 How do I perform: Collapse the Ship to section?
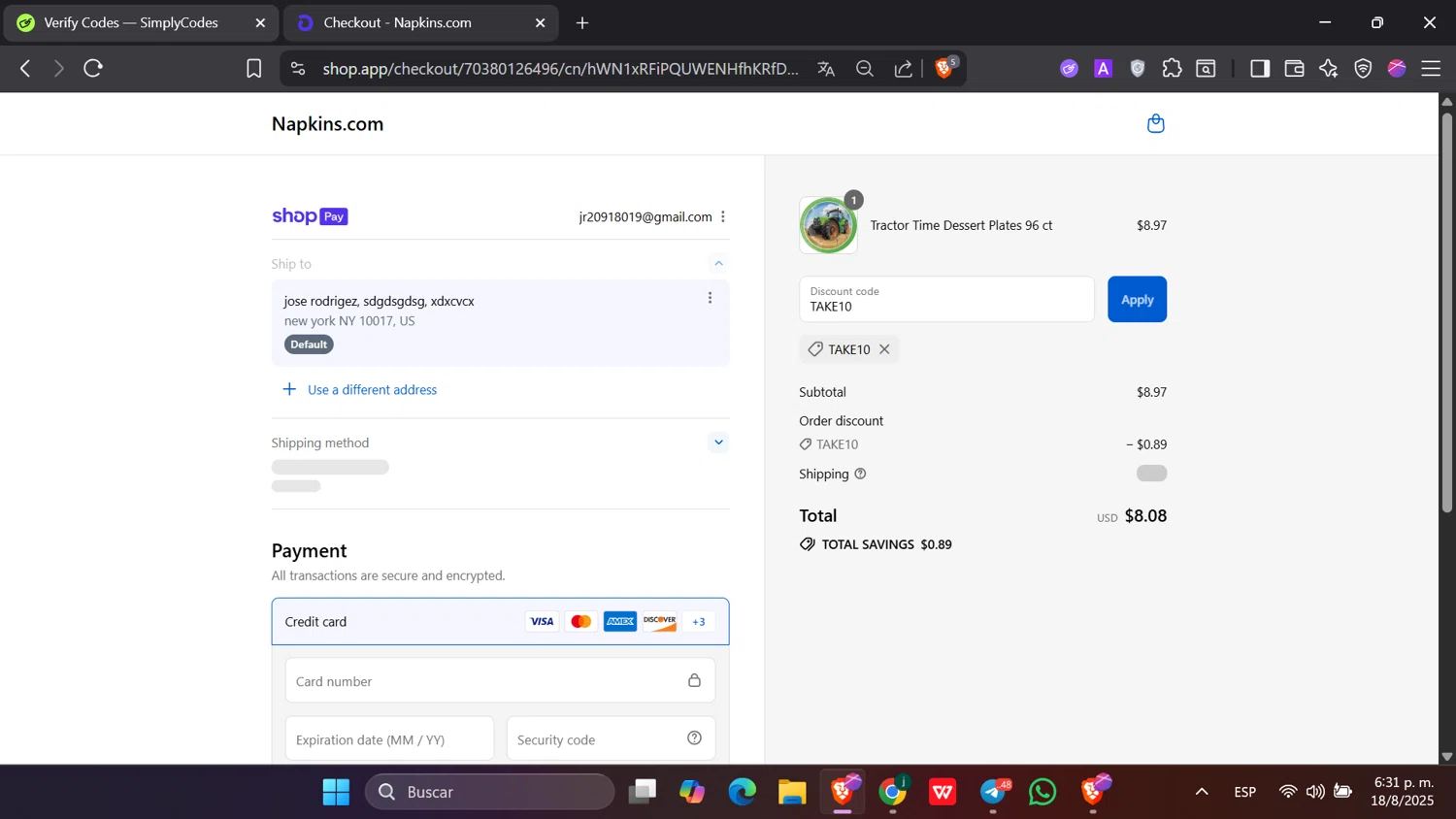[x=718, y=263]
